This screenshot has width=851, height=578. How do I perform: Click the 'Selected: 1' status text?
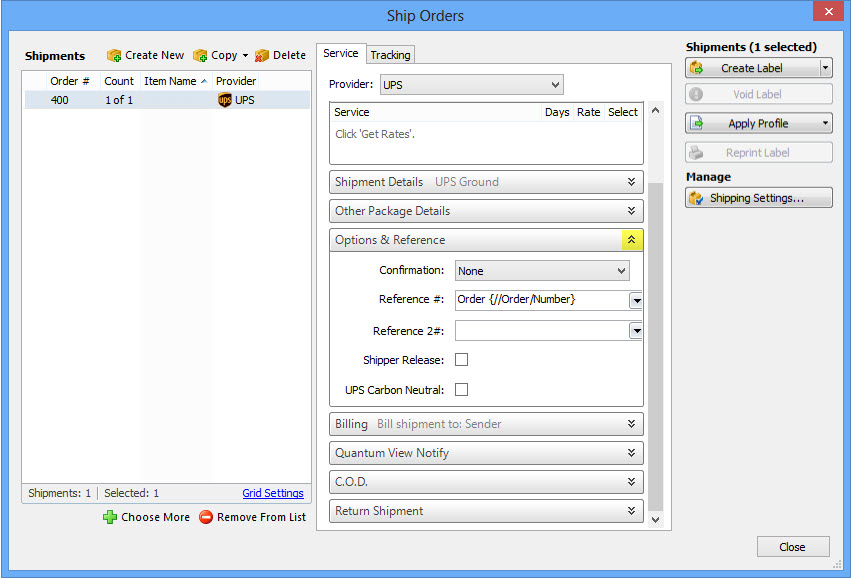[x=132, y=493]
